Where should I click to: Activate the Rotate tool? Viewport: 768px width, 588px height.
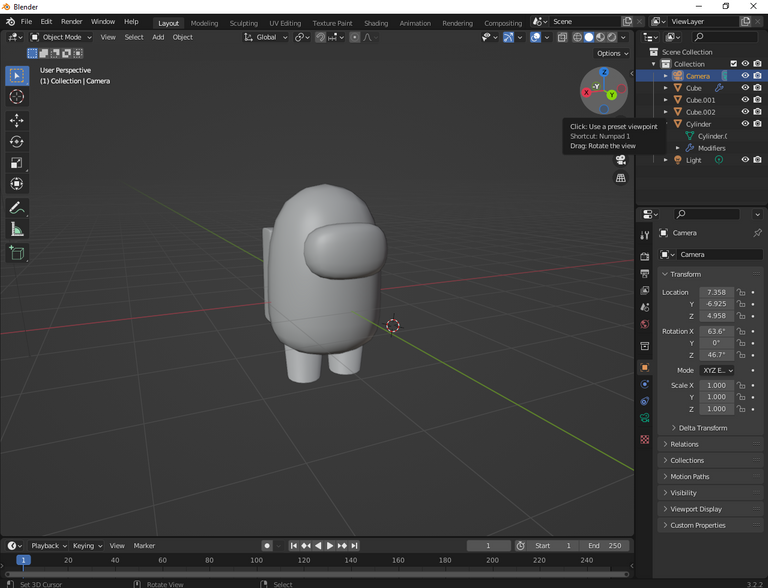pyautogui.click(x=17, y=142)
